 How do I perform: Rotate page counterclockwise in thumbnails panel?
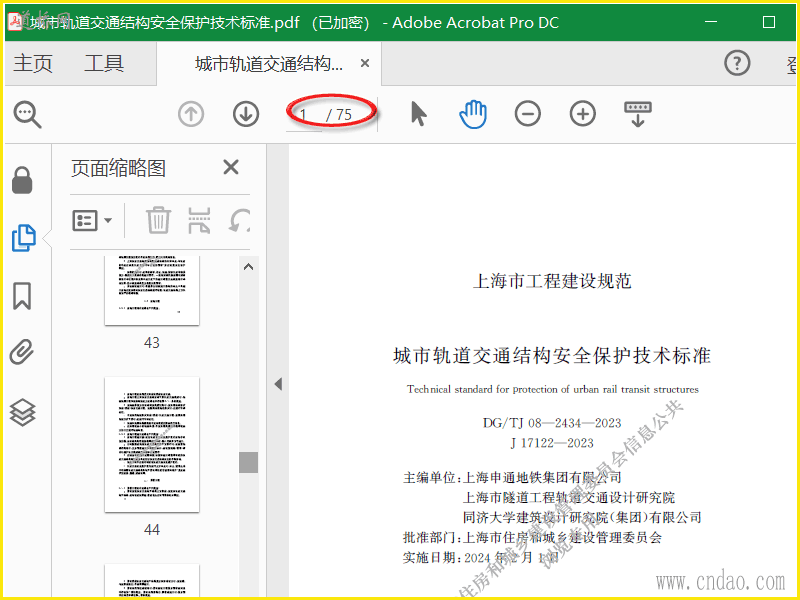[239, 220]
